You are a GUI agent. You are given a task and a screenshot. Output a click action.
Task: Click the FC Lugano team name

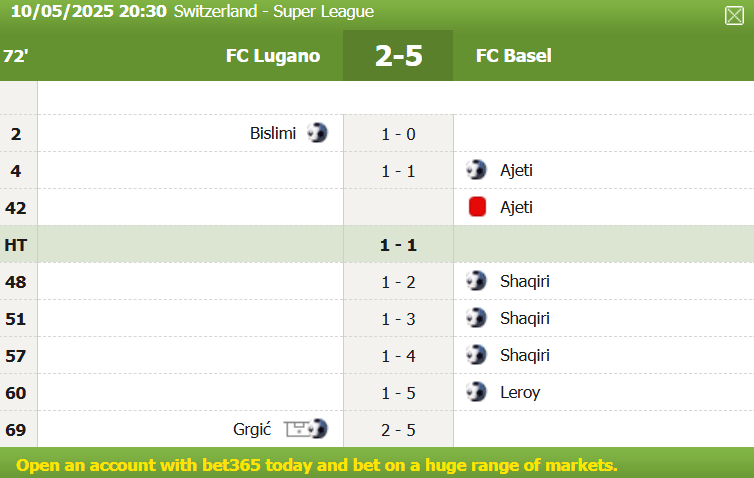coord(273,56)
